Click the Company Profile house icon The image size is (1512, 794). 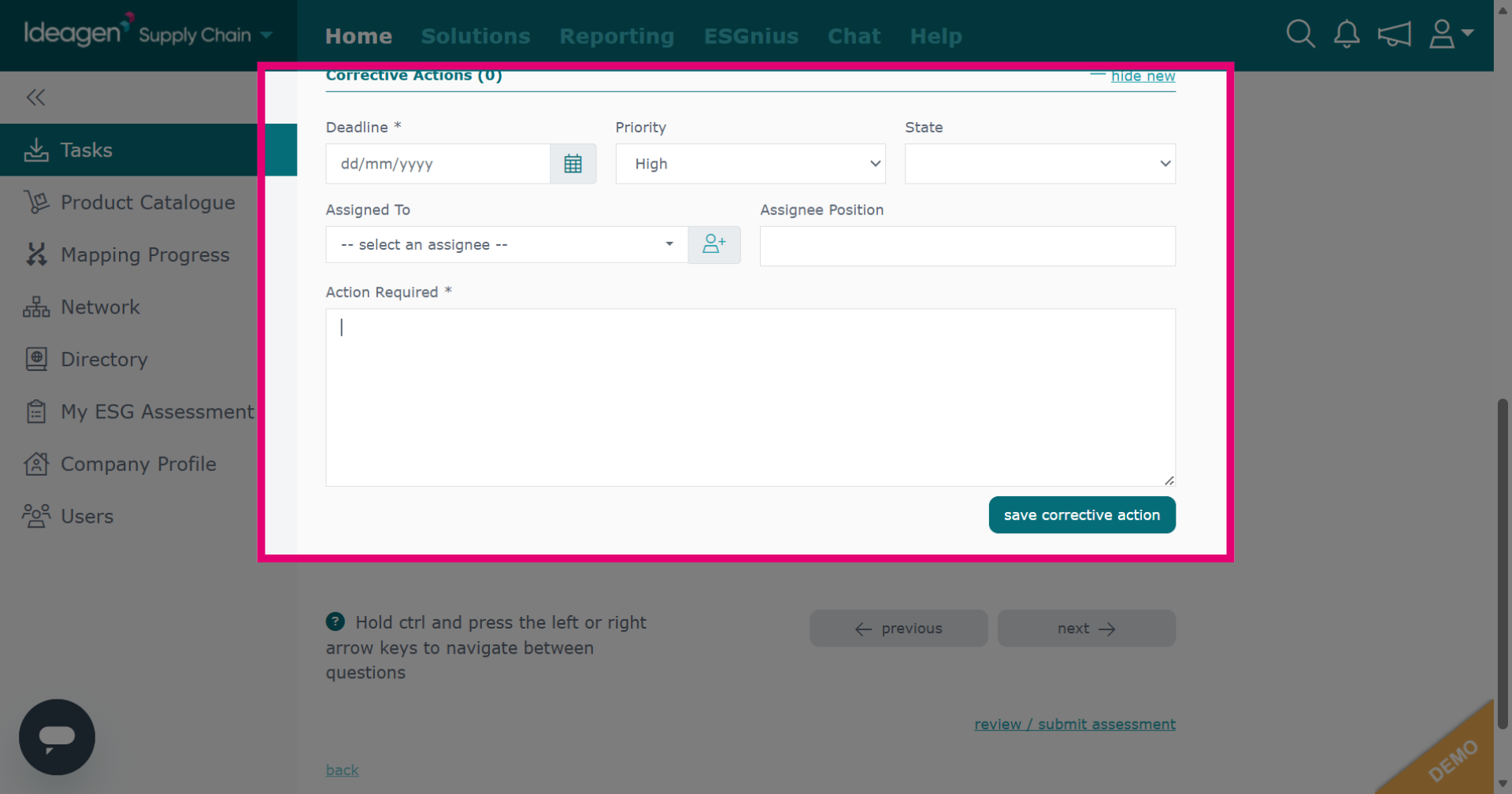(x=36, y=464)
